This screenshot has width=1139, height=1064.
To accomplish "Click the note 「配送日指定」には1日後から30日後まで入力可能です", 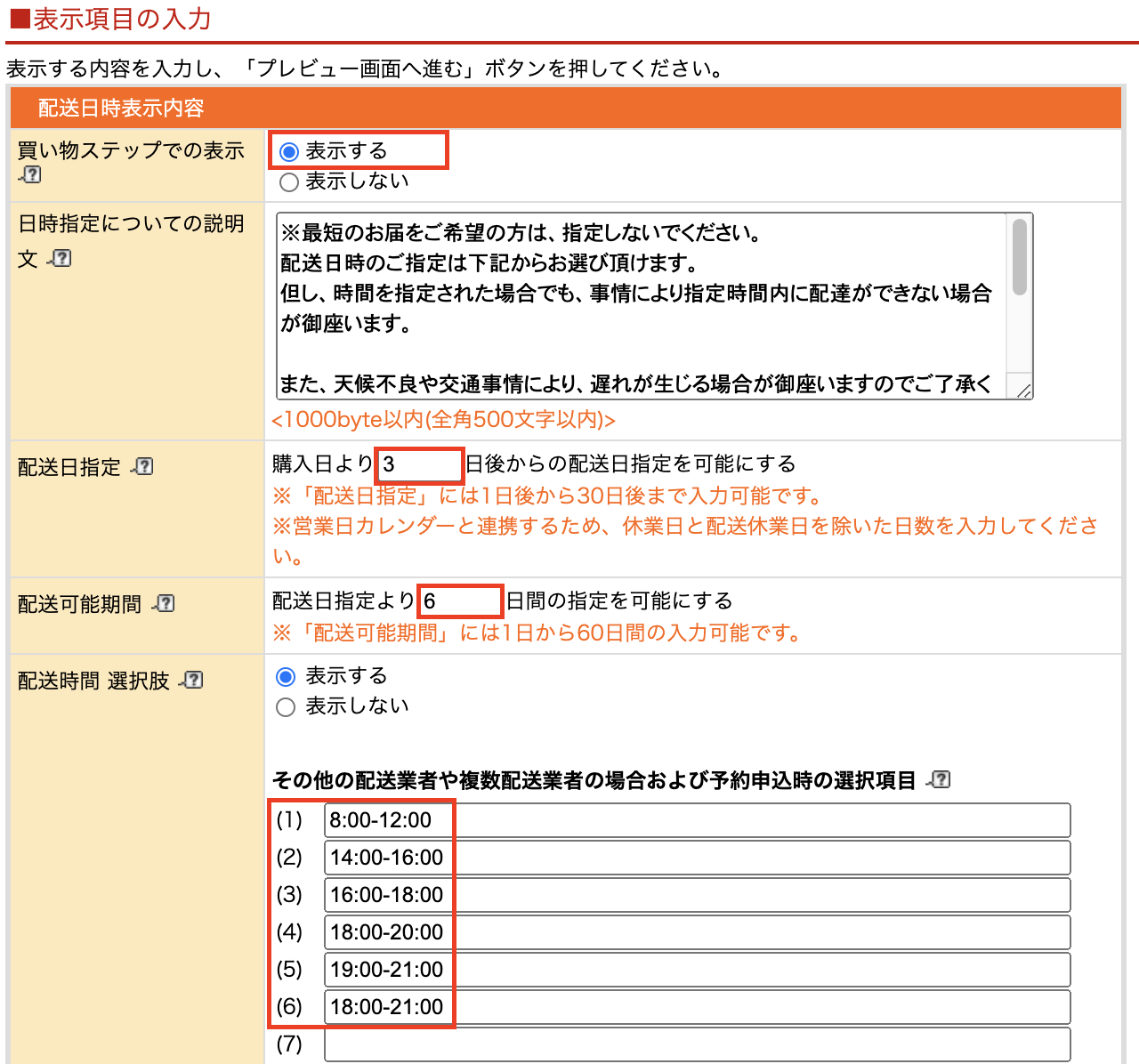I will (547, 496).
